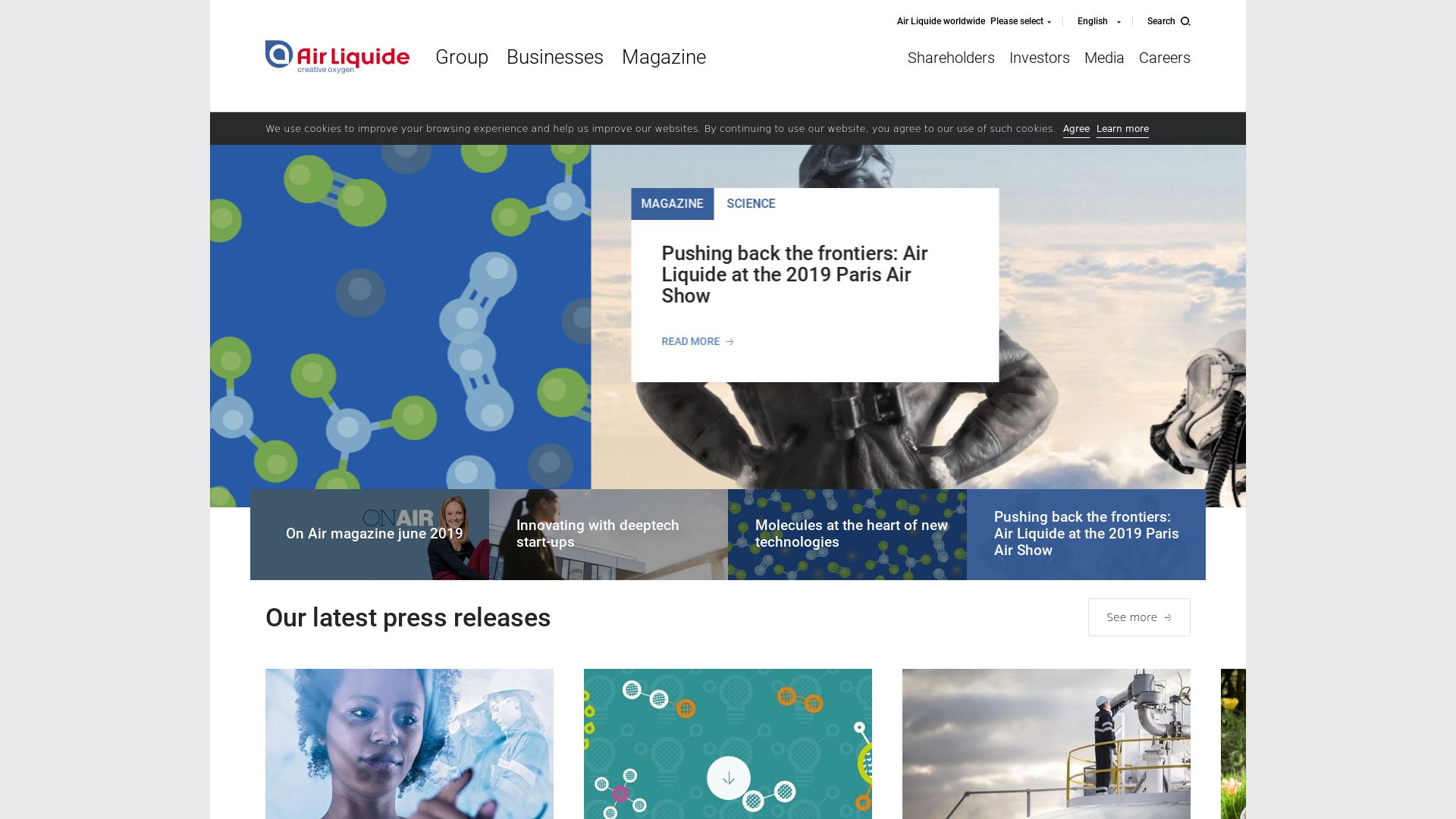Viewport: 1456px width, 819px height.
Task: Open the bottom-strip Paris Air Show tile
Action: pos(1086,535)
